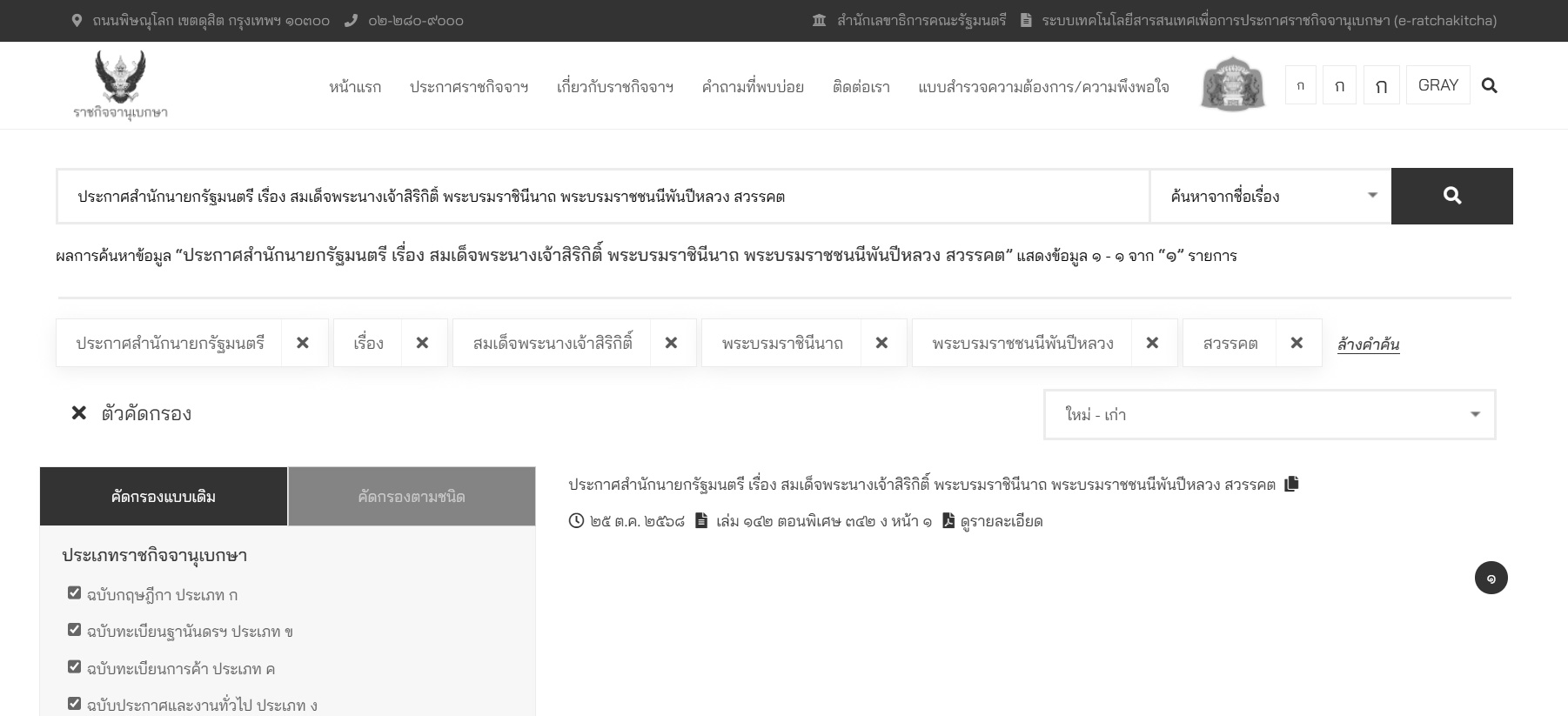Click the royal crest emblem in the header

coord(1232,84)
